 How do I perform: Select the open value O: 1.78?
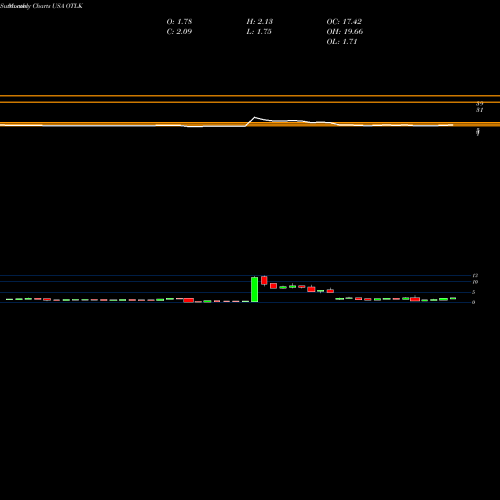[x=179, y=21]
